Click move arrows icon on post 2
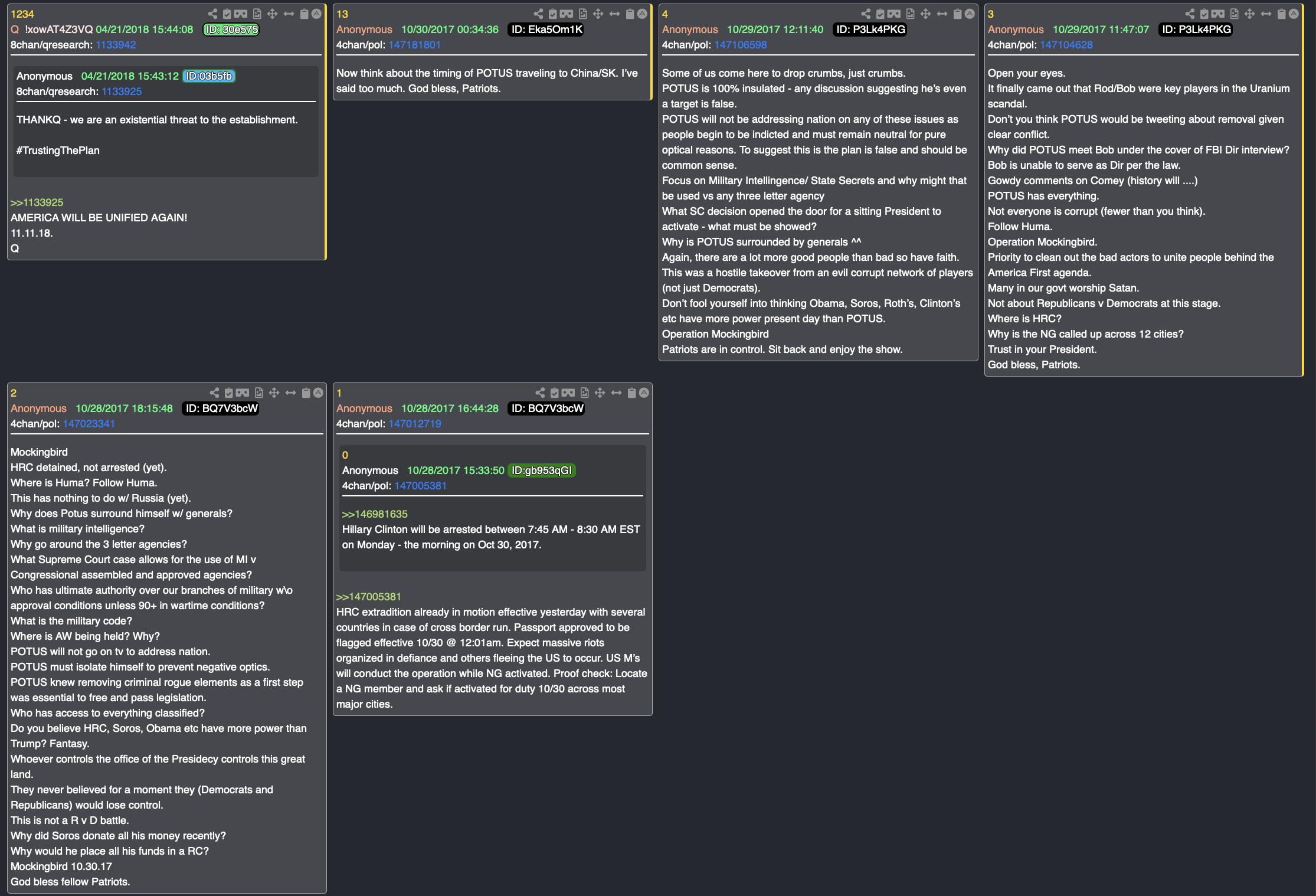The image size is (1316, 896). click(x=274, y=393)
